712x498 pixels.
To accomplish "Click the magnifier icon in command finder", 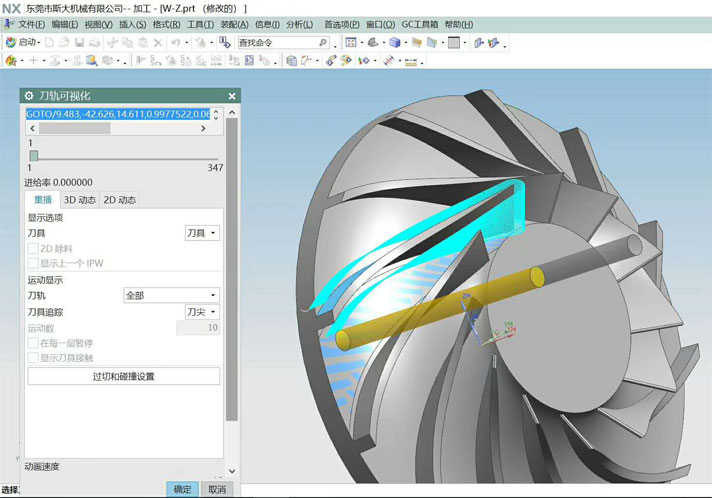I will (322, 43).
